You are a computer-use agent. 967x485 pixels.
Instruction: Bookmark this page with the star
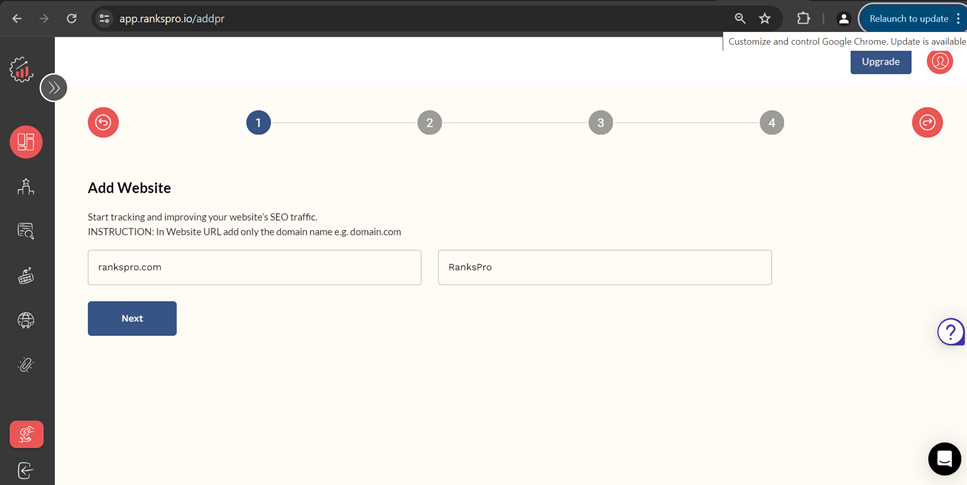point(765,19)
